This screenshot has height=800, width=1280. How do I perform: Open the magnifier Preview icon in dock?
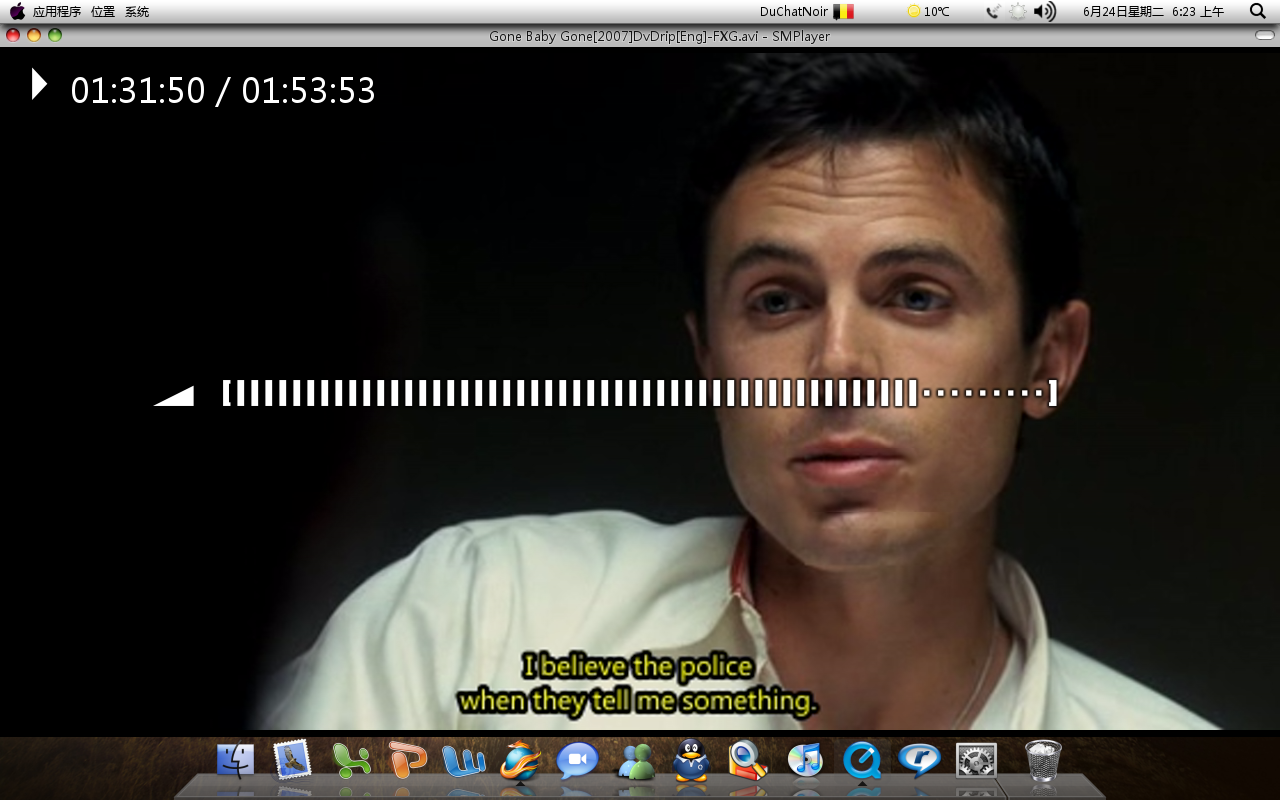click(748, 760)
